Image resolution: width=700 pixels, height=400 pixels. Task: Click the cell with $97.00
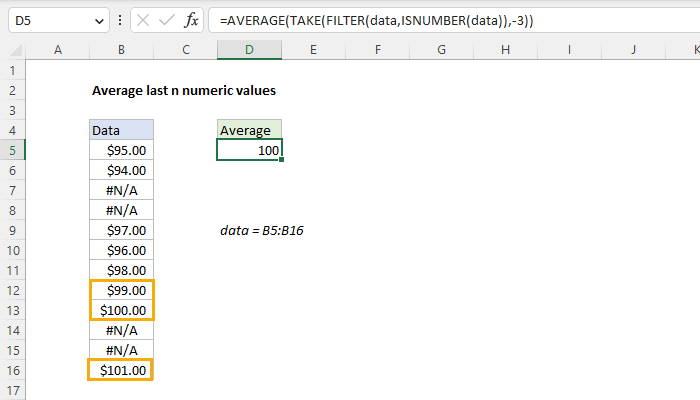121,230
